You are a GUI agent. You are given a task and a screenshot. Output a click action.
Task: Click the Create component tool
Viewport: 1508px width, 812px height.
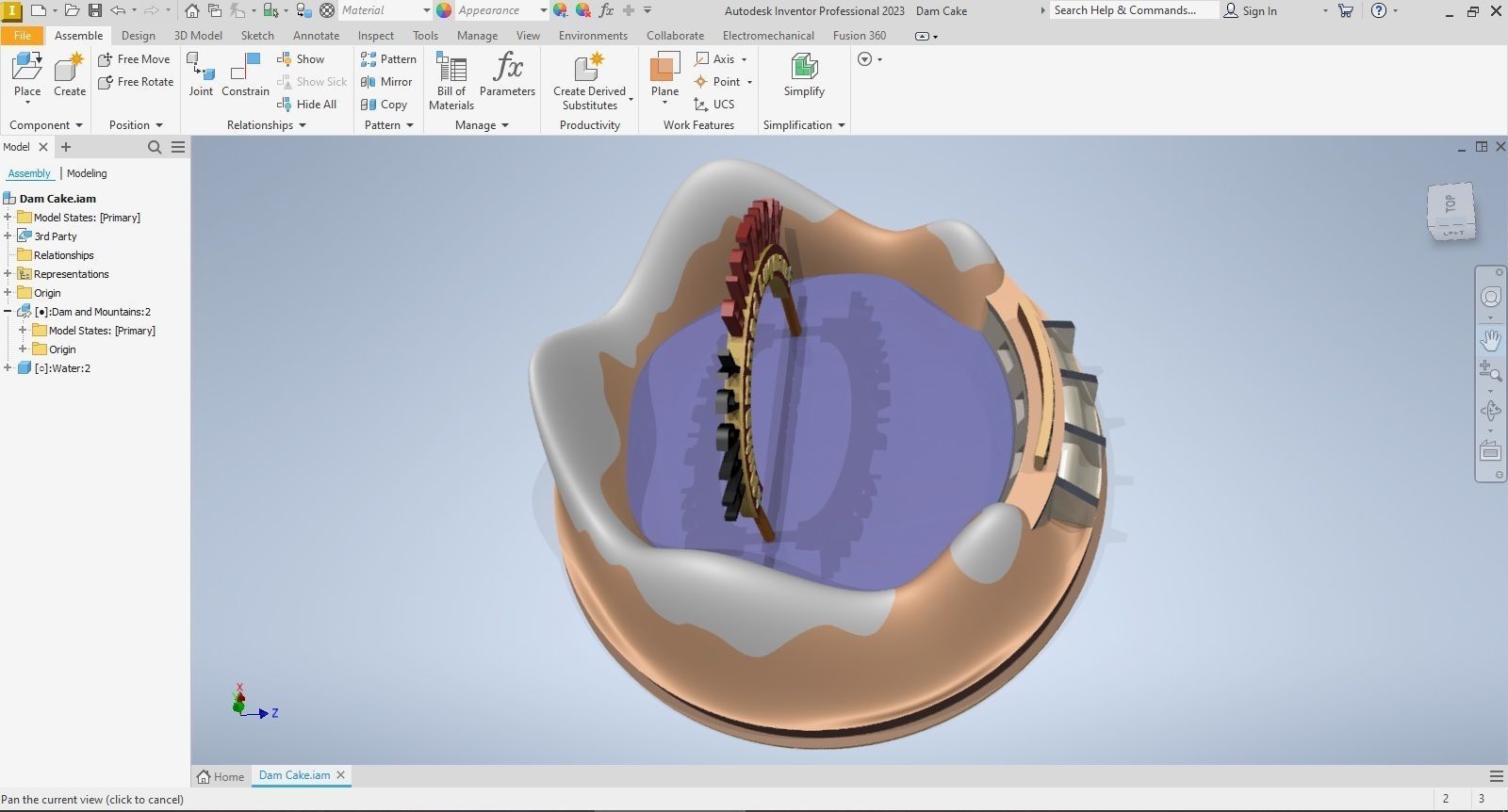pyautogui.click(x=70, y=75)
